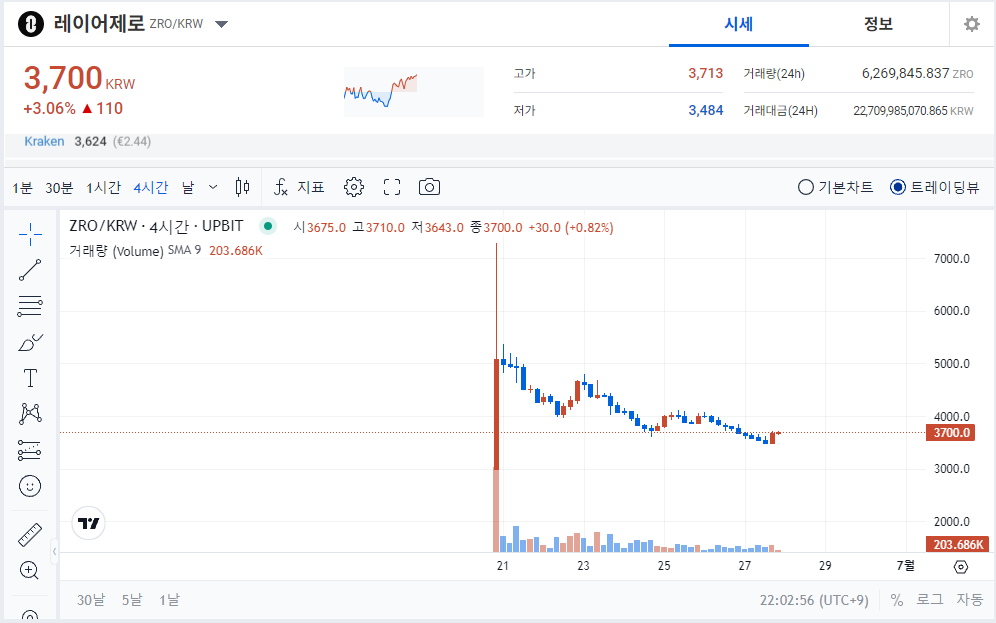Select the 기본차트 radio button
The height and width of the screenshot is (623, 996).
coord(805,186)
